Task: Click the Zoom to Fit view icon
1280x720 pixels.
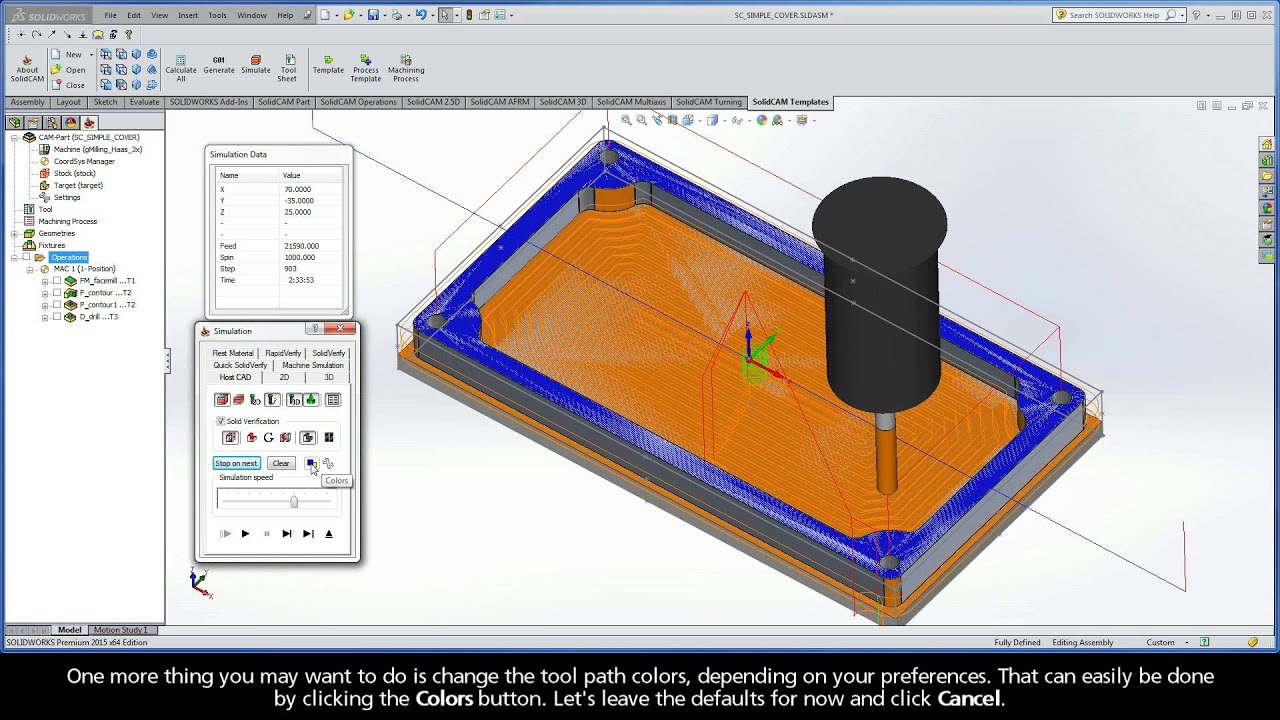Action: 626,120
